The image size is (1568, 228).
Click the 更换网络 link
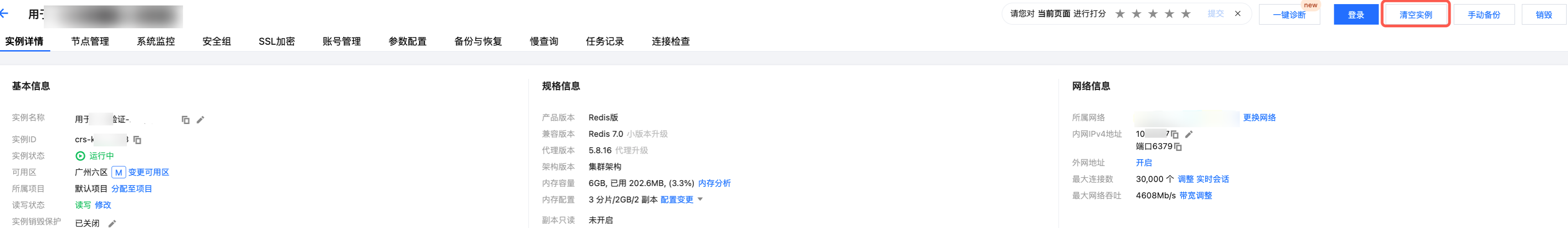point(1259,117)
